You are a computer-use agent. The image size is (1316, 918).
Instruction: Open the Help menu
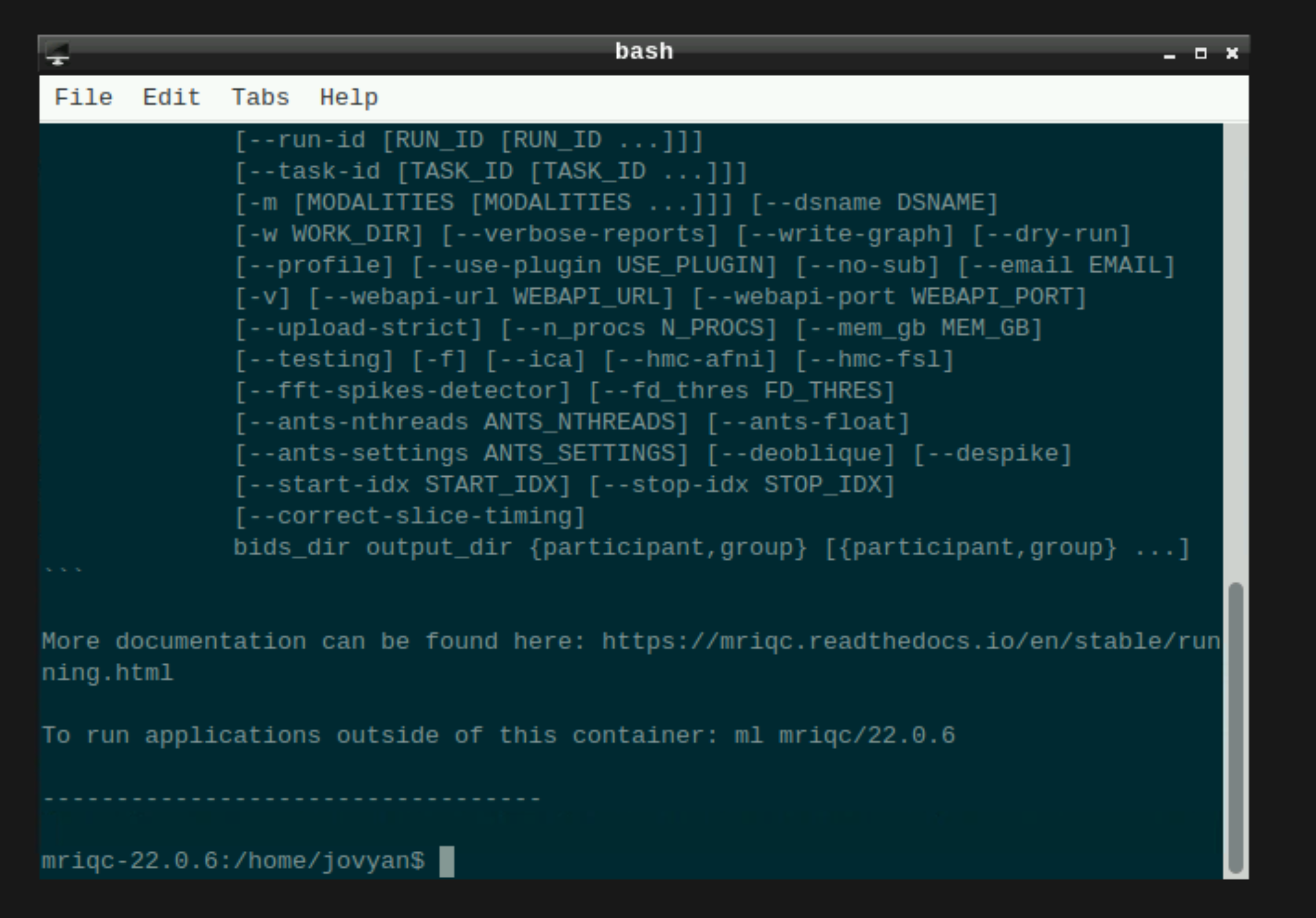(x=348, y=97)
